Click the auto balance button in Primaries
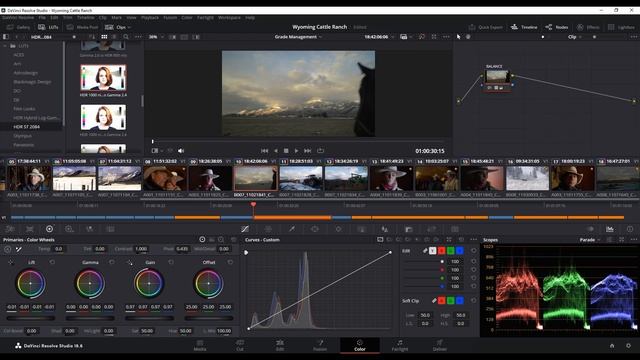 (7, 249)
